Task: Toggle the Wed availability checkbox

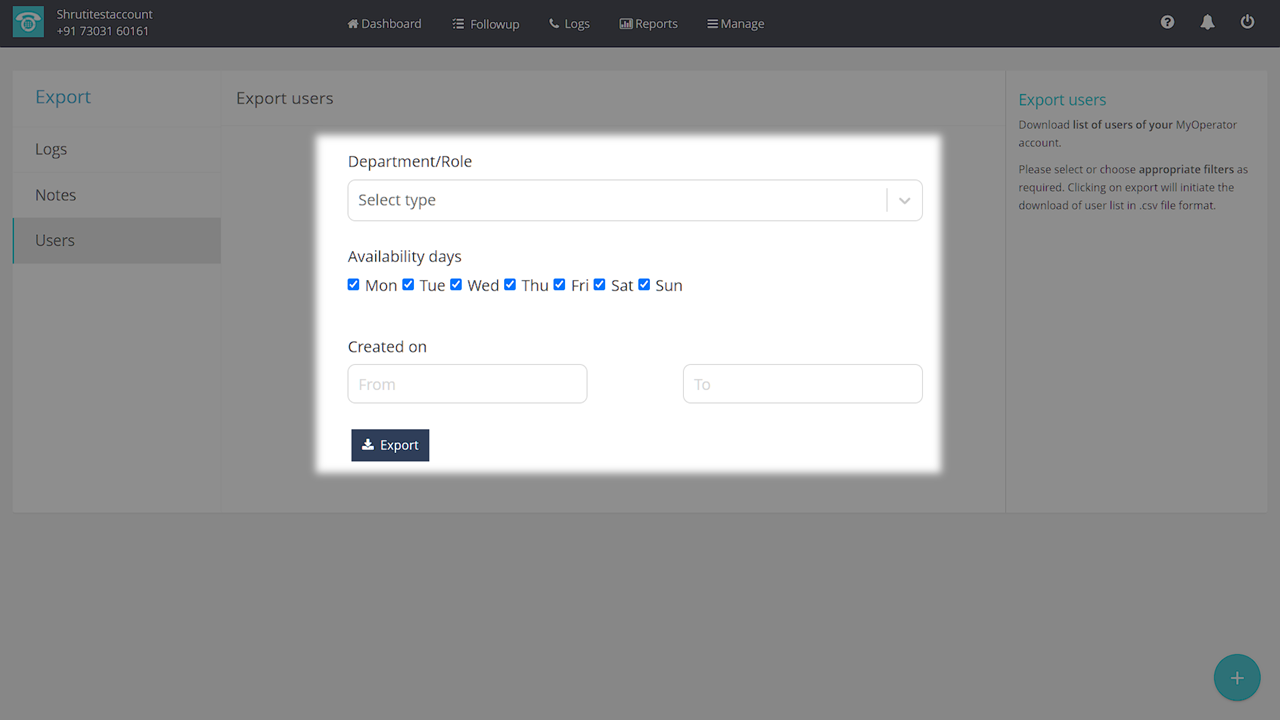Action: coord(456,285)
